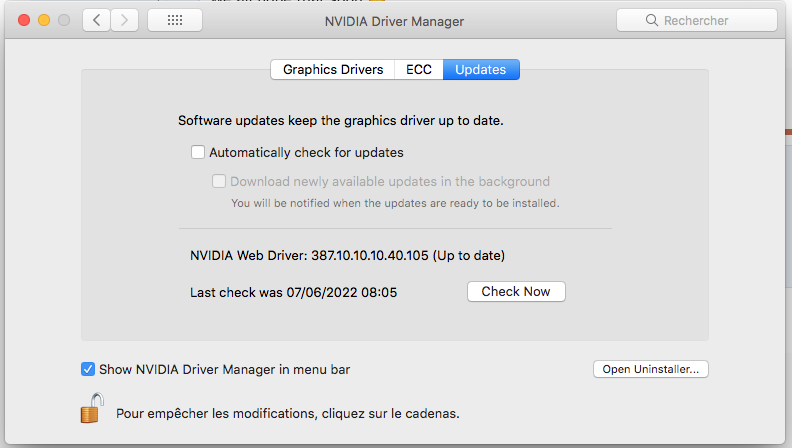Show all preferences with the grid button
The width and height of the screenshot is (792, 448).
pyautogui.click(x=174, y=20)
